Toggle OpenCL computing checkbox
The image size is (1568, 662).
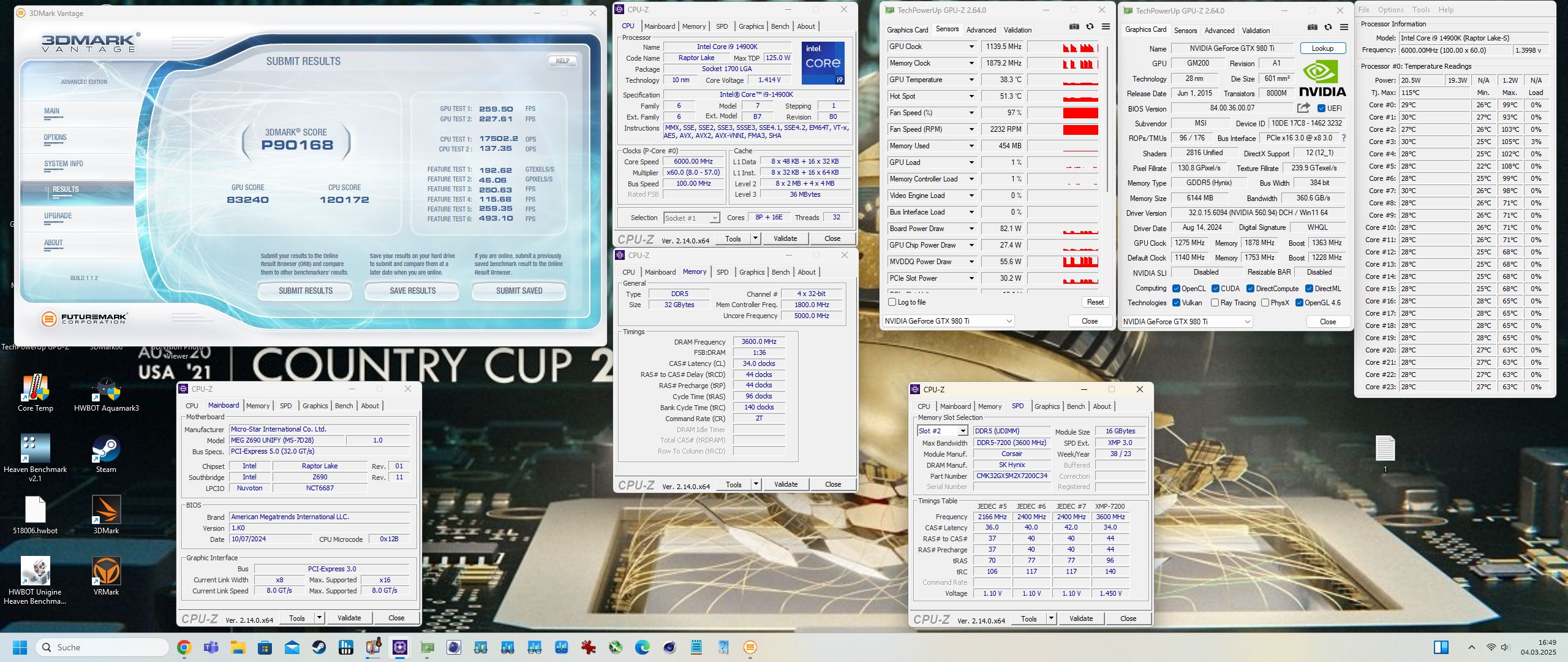tap(1176, 289)
